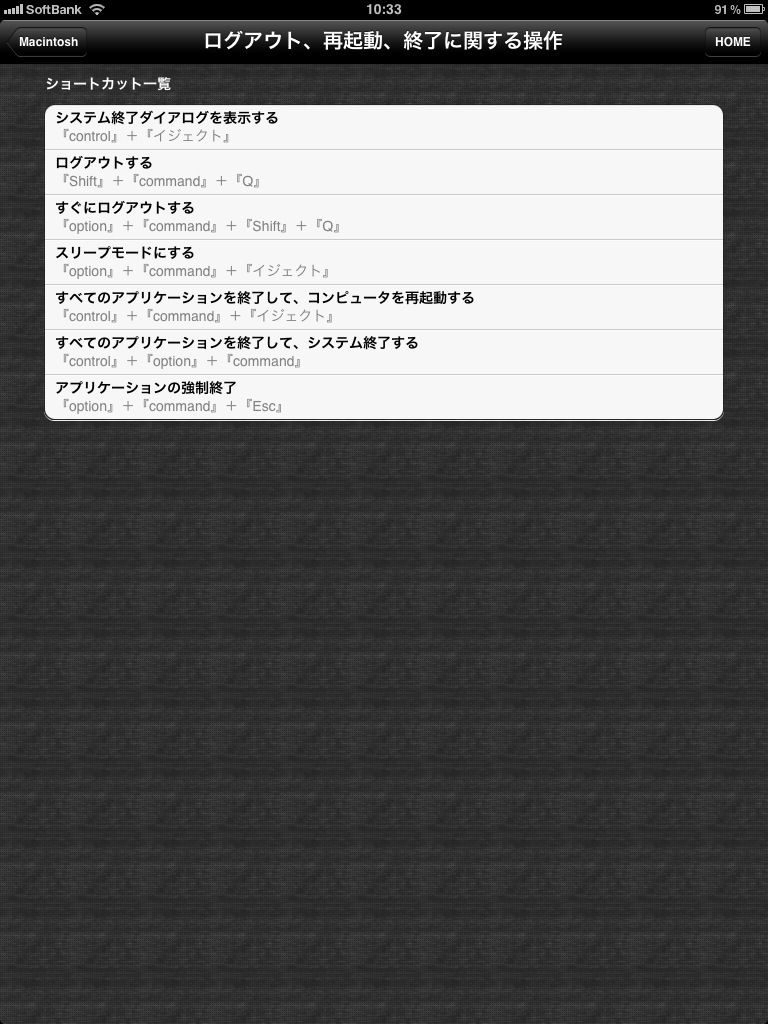Tap the 91 % battery percentage
The height and width of the screenshot is (1024, 768).
point(727,10)
